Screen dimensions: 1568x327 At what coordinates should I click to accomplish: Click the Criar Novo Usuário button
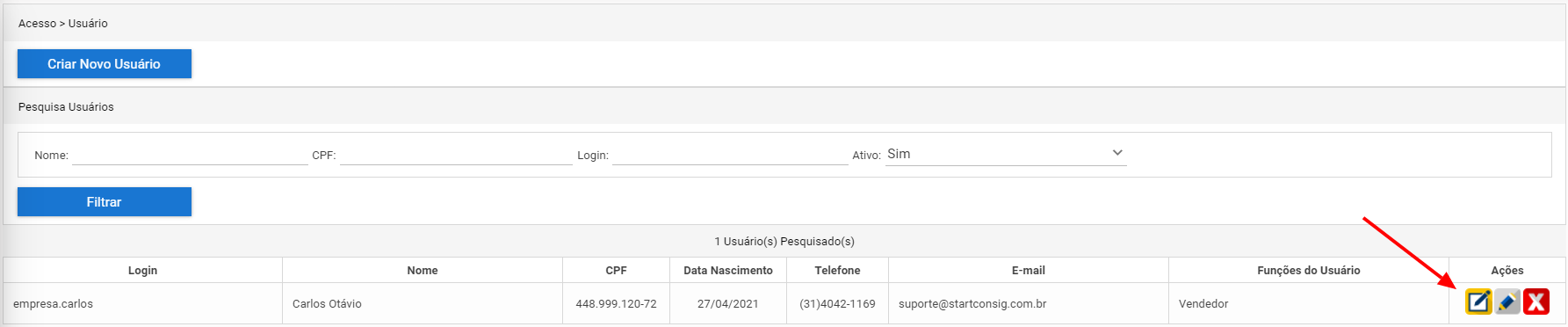tap(105, 63)
